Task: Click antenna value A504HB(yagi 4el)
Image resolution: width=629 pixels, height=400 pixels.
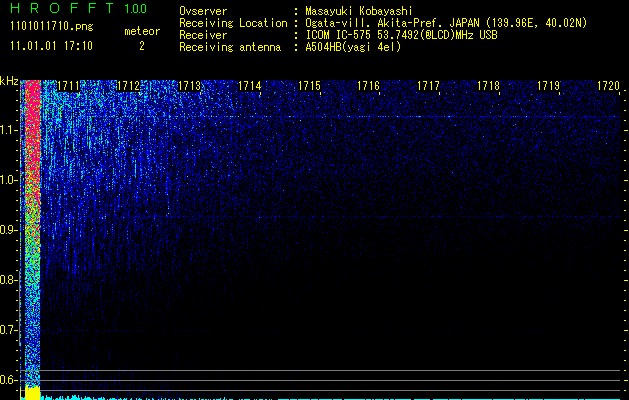Action: click(x=353, y=47)
